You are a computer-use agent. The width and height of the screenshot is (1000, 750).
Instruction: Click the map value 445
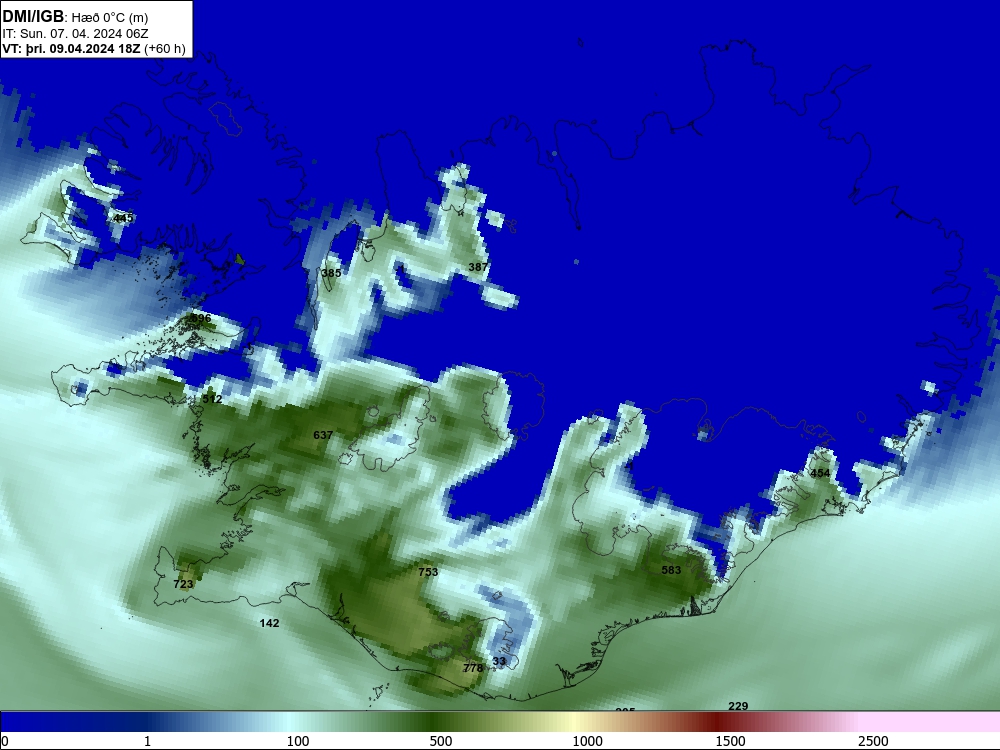point(123,217)
